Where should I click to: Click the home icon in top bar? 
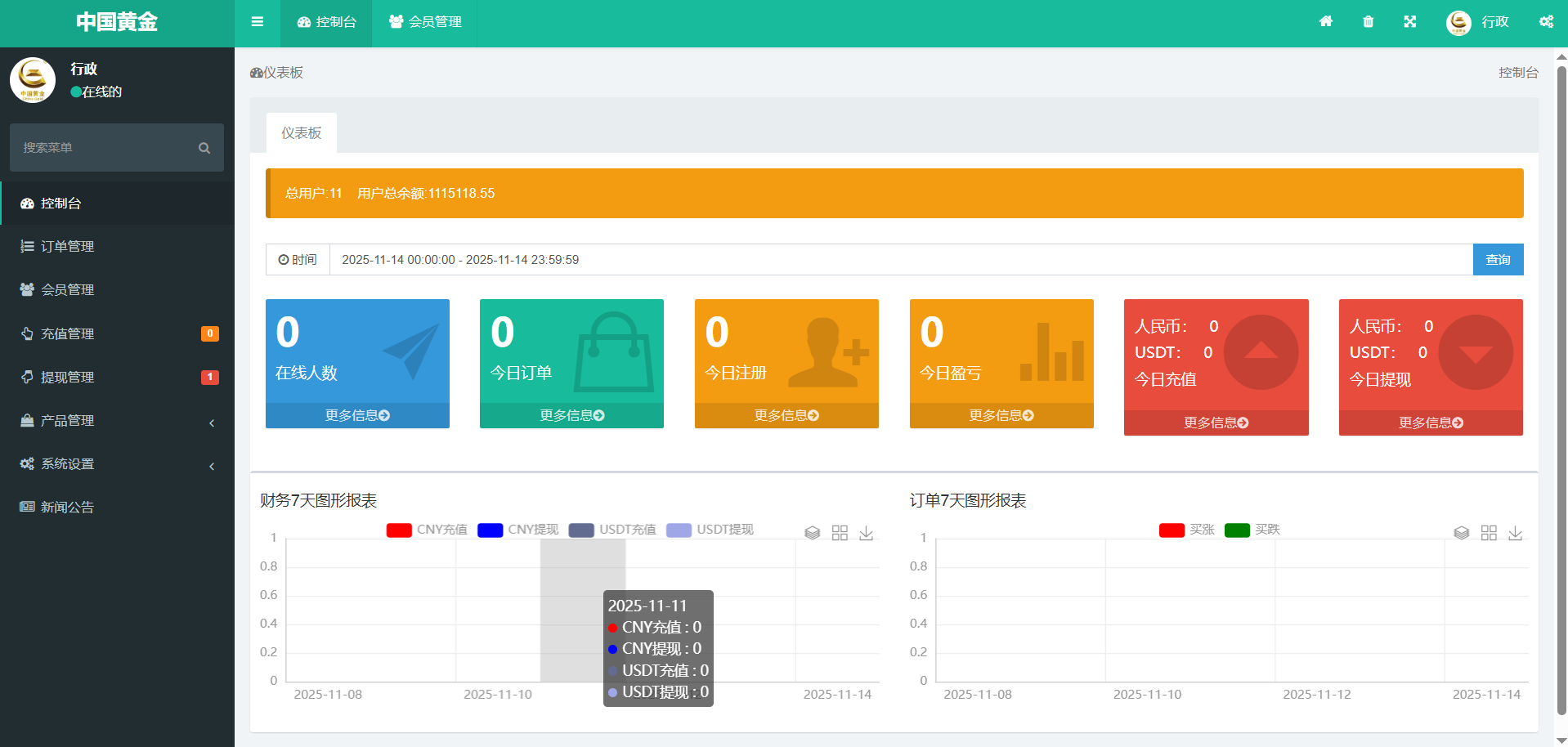click(x=1326, y=22)
